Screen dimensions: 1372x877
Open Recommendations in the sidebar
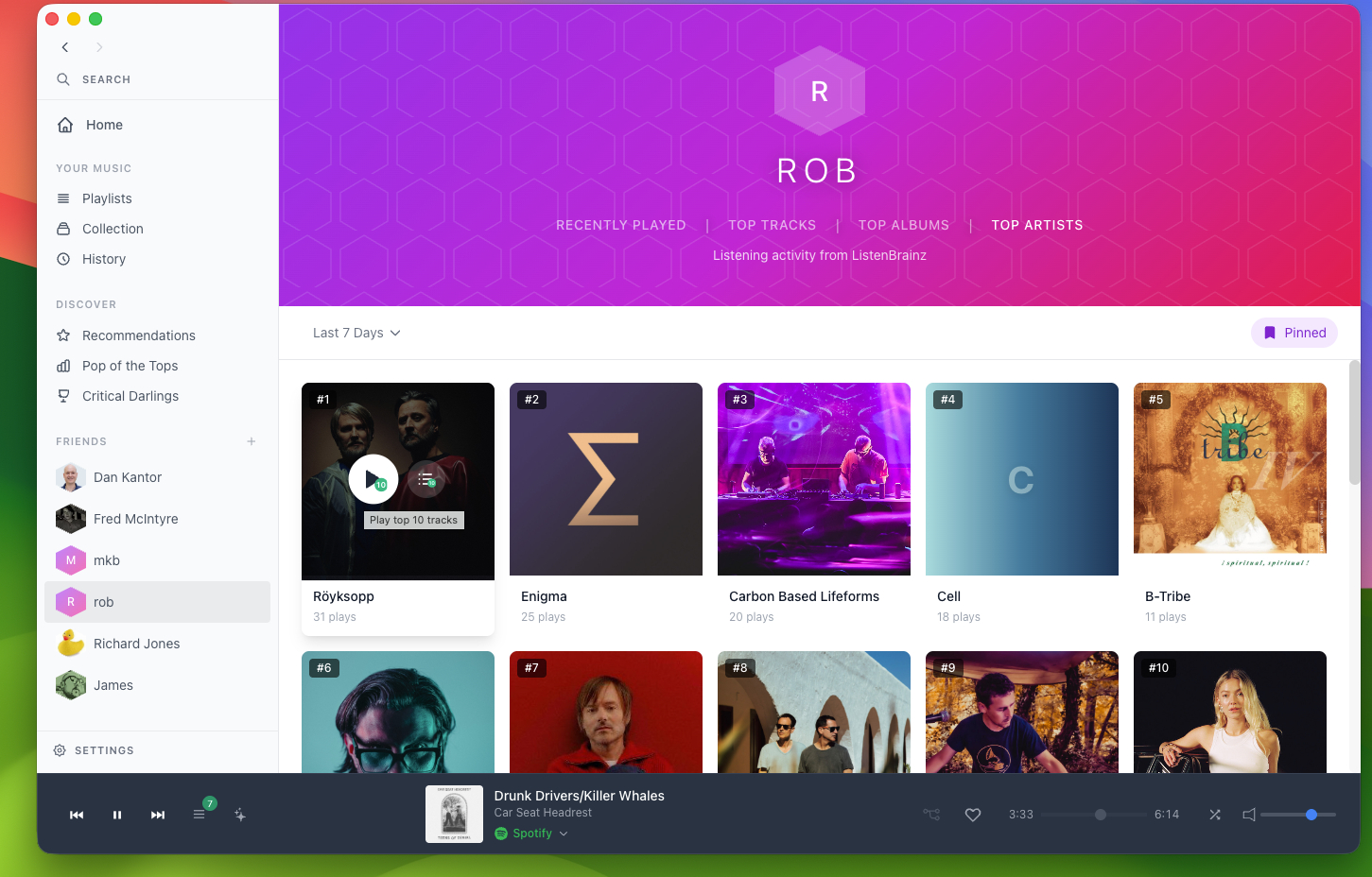[139, 335]
